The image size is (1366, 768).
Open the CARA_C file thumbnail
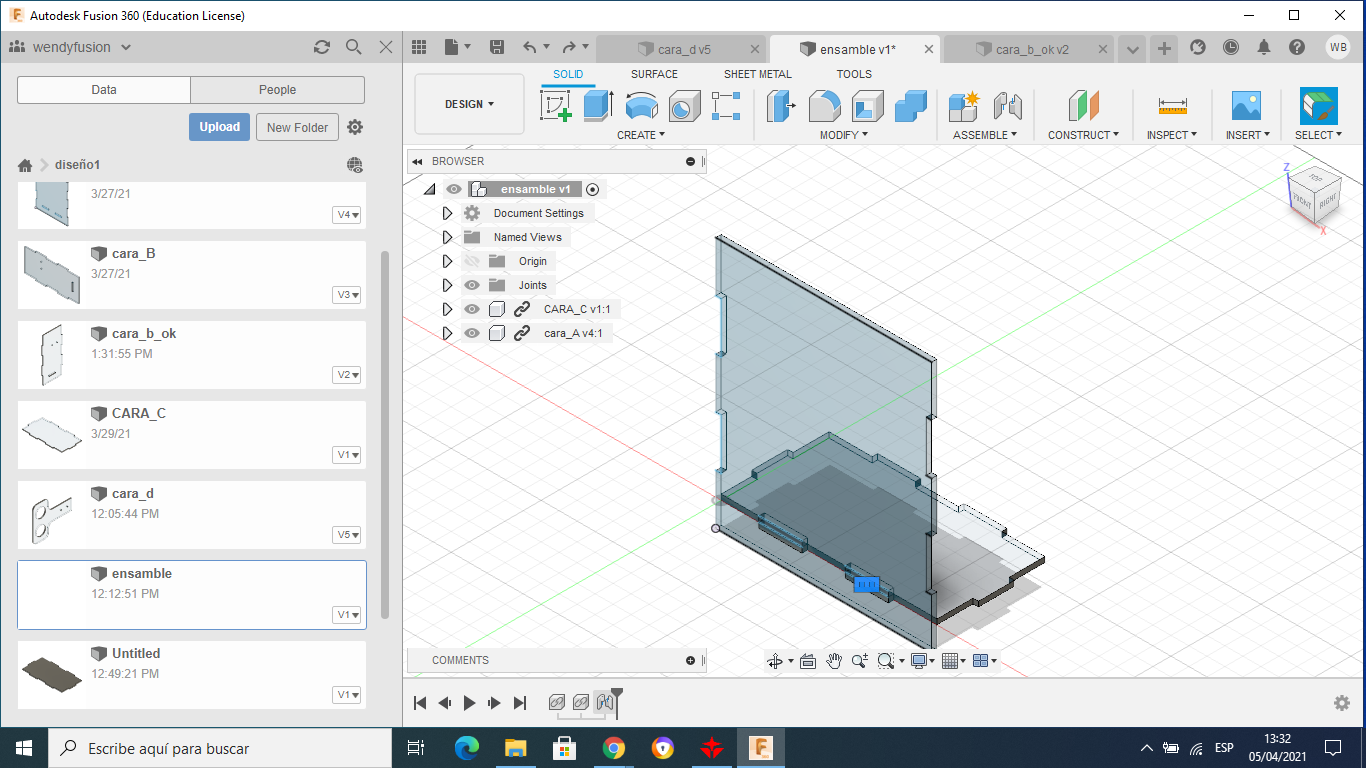(52, 433)
